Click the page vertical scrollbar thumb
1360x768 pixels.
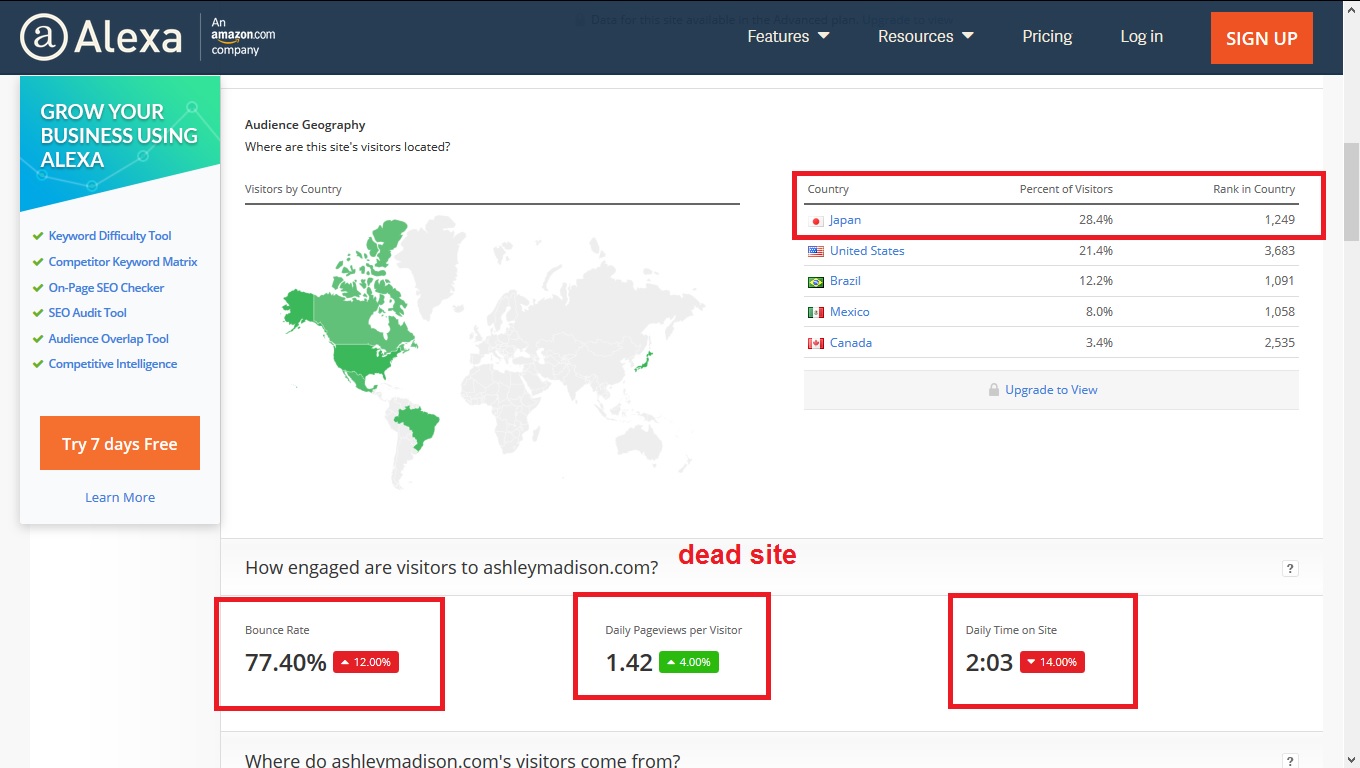pyautogui.click(x=1351, y=191)
